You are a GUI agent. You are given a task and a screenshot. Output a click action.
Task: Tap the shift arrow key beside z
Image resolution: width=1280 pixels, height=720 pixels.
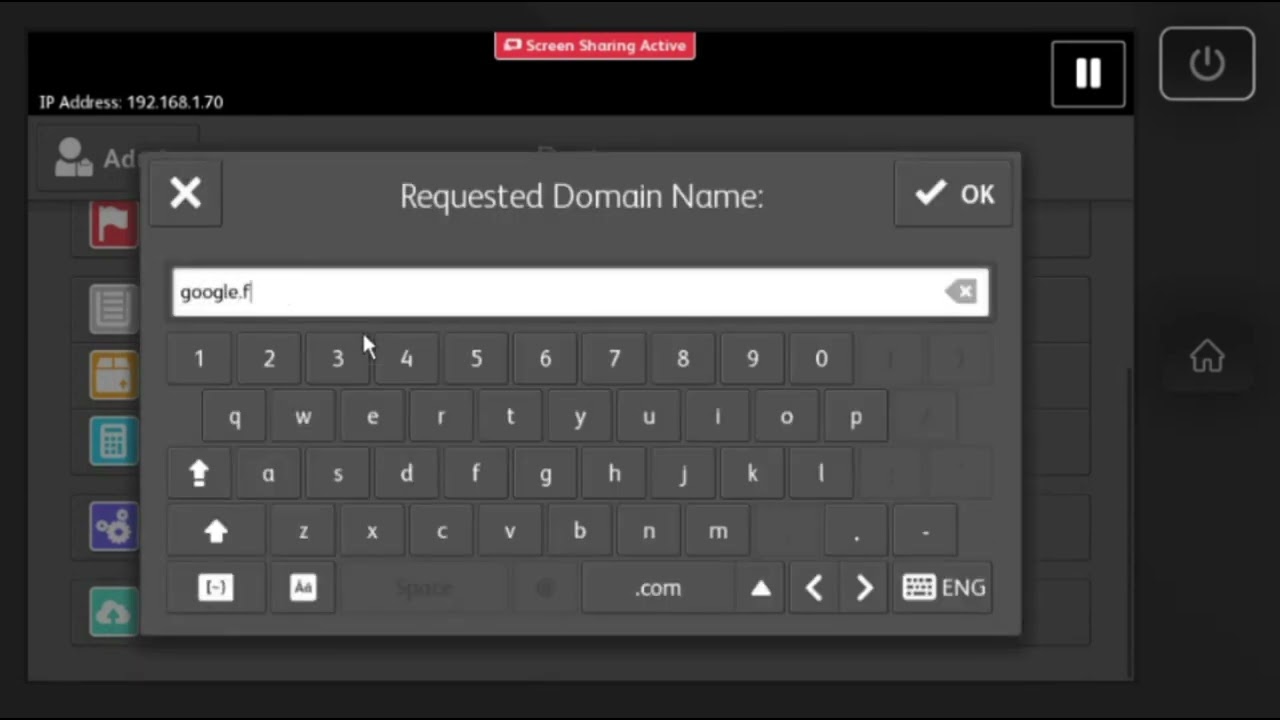click(x=216, y=532)
